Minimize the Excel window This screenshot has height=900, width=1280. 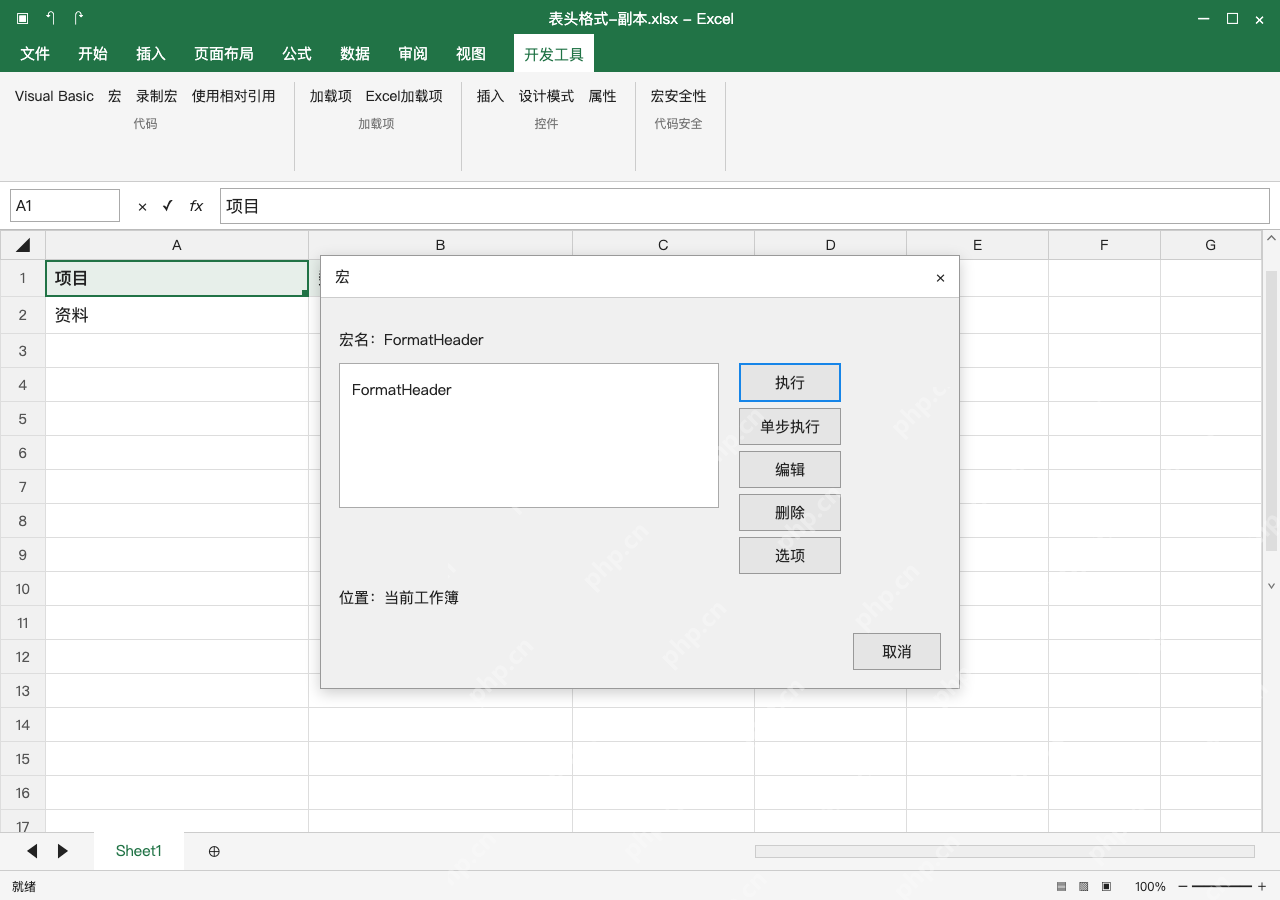click(x=1204, y=18)
